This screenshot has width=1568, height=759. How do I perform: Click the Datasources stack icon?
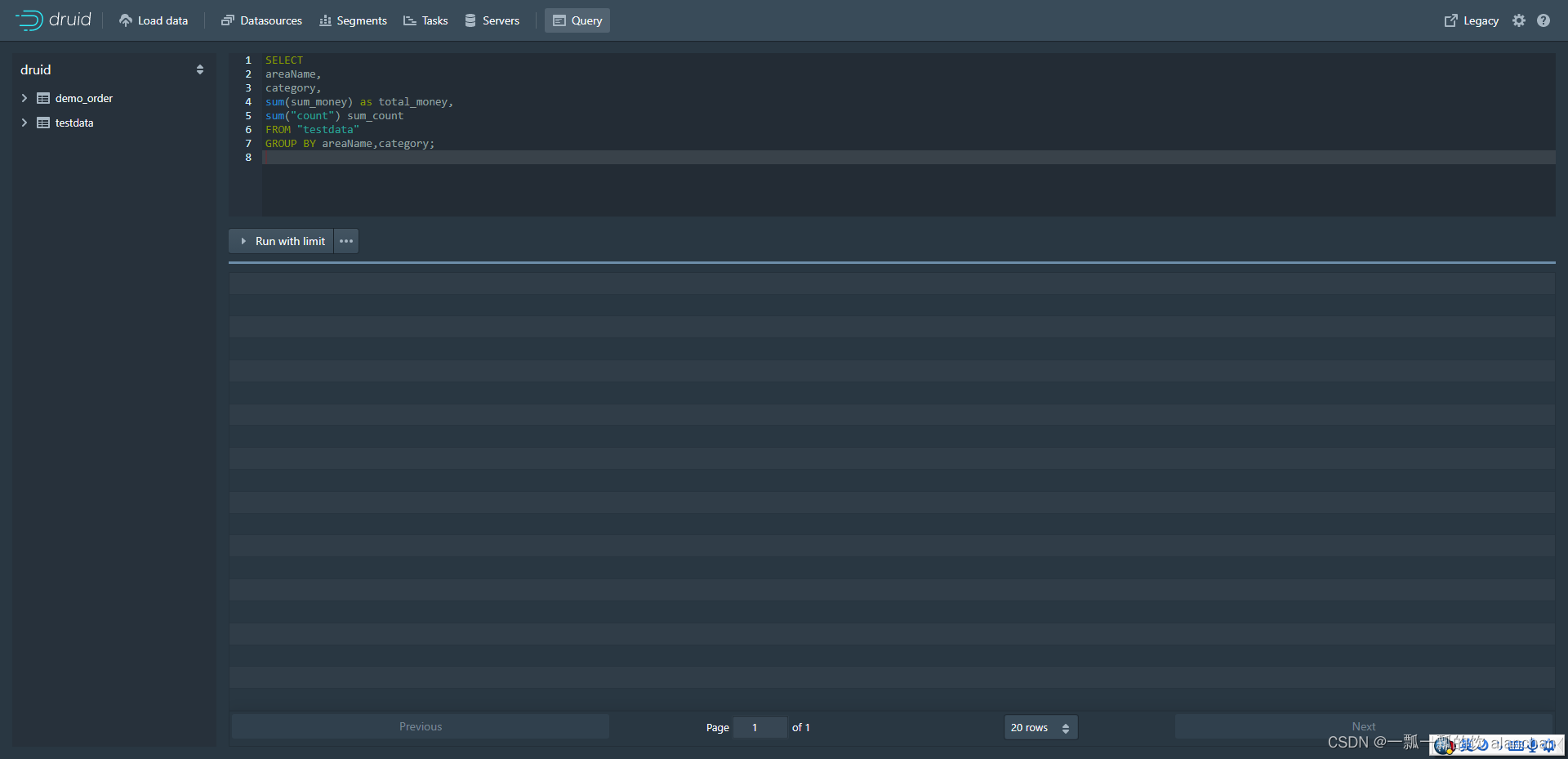tap(228, 20)
